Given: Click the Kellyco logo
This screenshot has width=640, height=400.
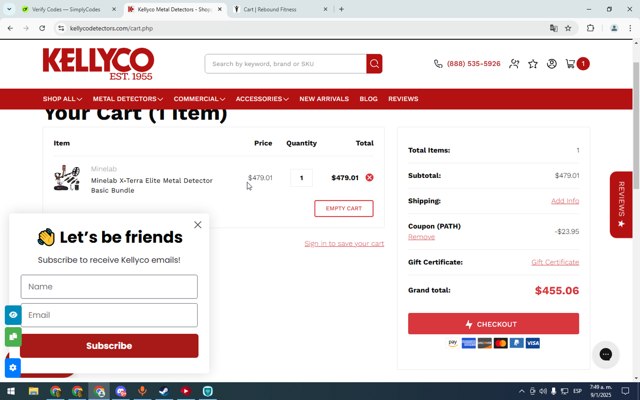Looking at the screenshot, I should pyautogui.click(x=98, y=64).
